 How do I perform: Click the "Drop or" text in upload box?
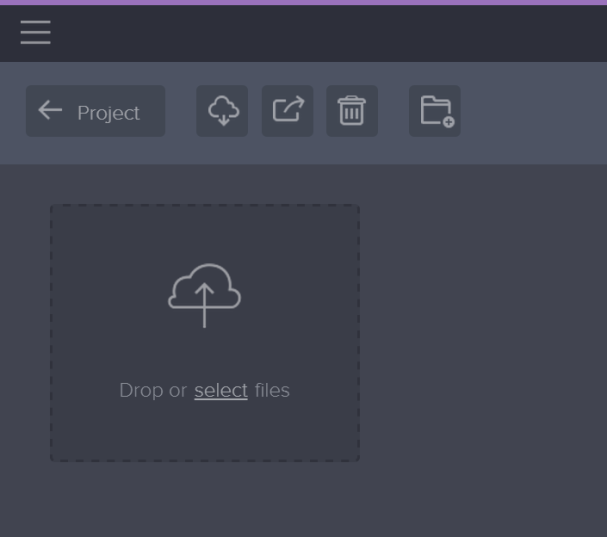152,390
